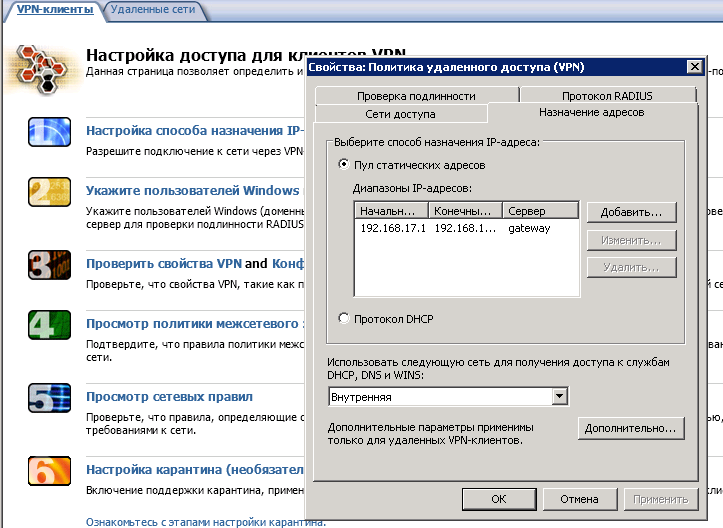Open the Сети доступа tab

click(x=400, y=114)
